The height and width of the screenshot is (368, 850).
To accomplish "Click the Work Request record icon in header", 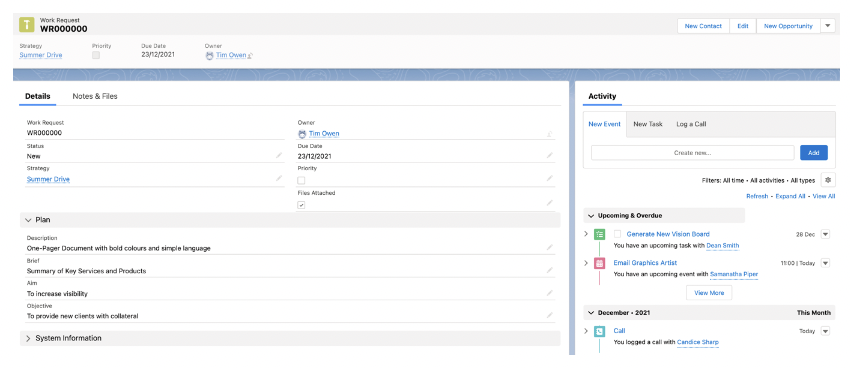I will pyautogui.click(x=27, y=25).
